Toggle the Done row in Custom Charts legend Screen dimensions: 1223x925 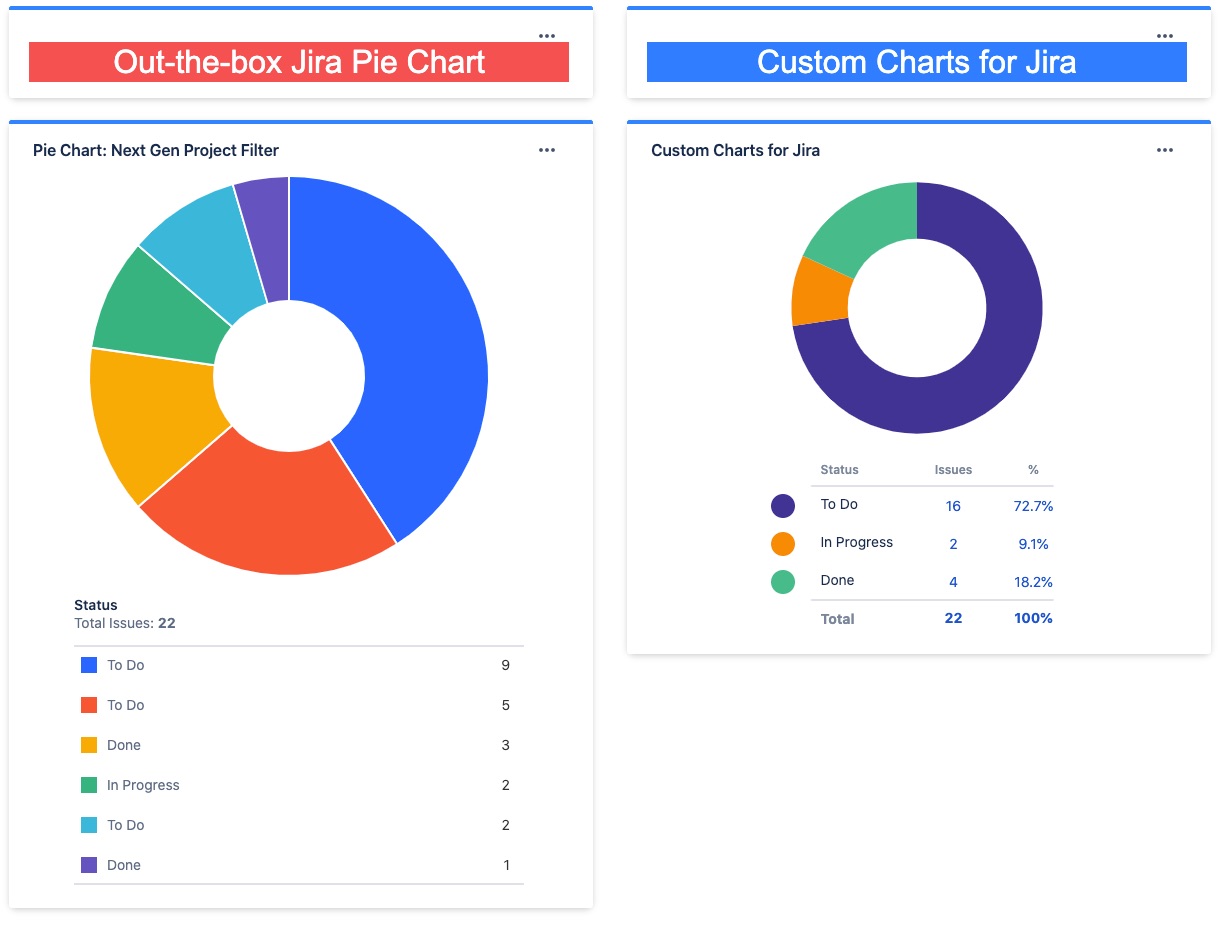837,580
